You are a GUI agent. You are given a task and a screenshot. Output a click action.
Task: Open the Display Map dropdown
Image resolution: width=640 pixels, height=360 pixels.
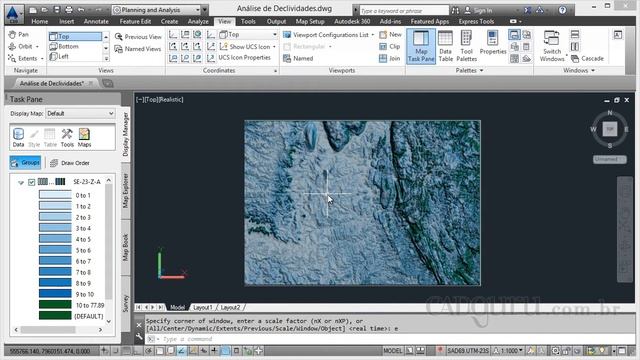tap(80, 113)
